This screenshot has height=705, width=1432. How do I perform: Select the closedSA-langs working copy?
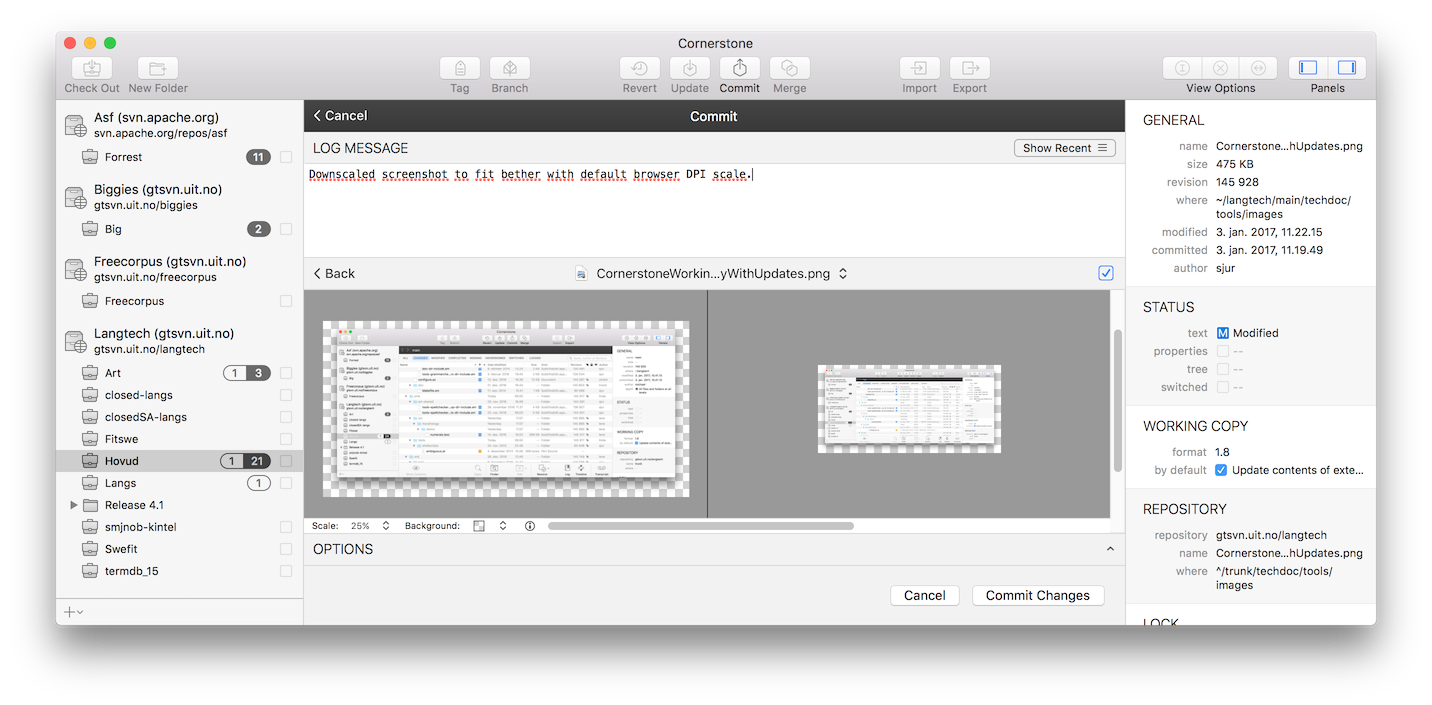179,417
